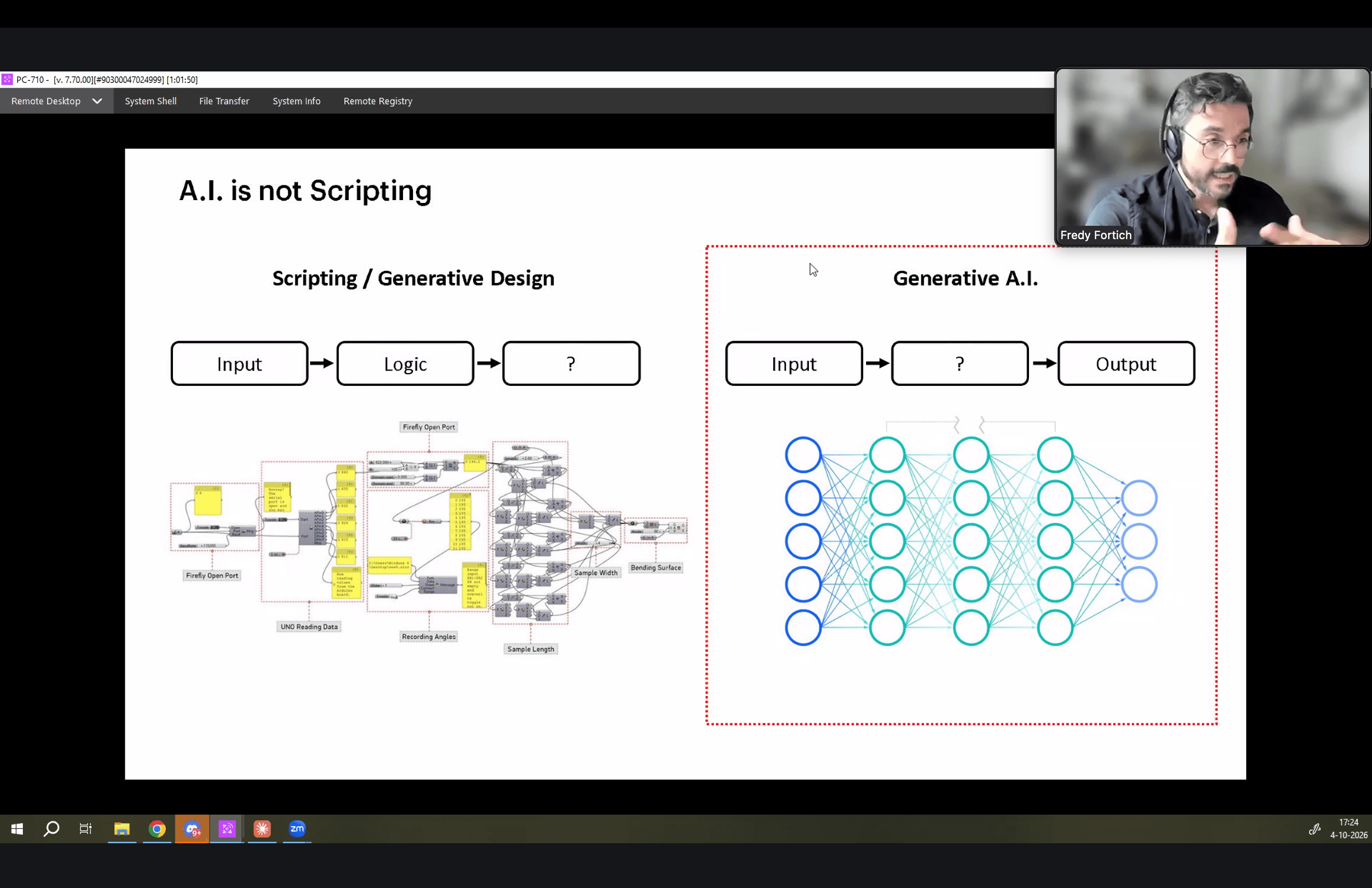Screen dimensions: 1372x888
Task: Open Discord with the 9+ notification badge
Action: 192,829
